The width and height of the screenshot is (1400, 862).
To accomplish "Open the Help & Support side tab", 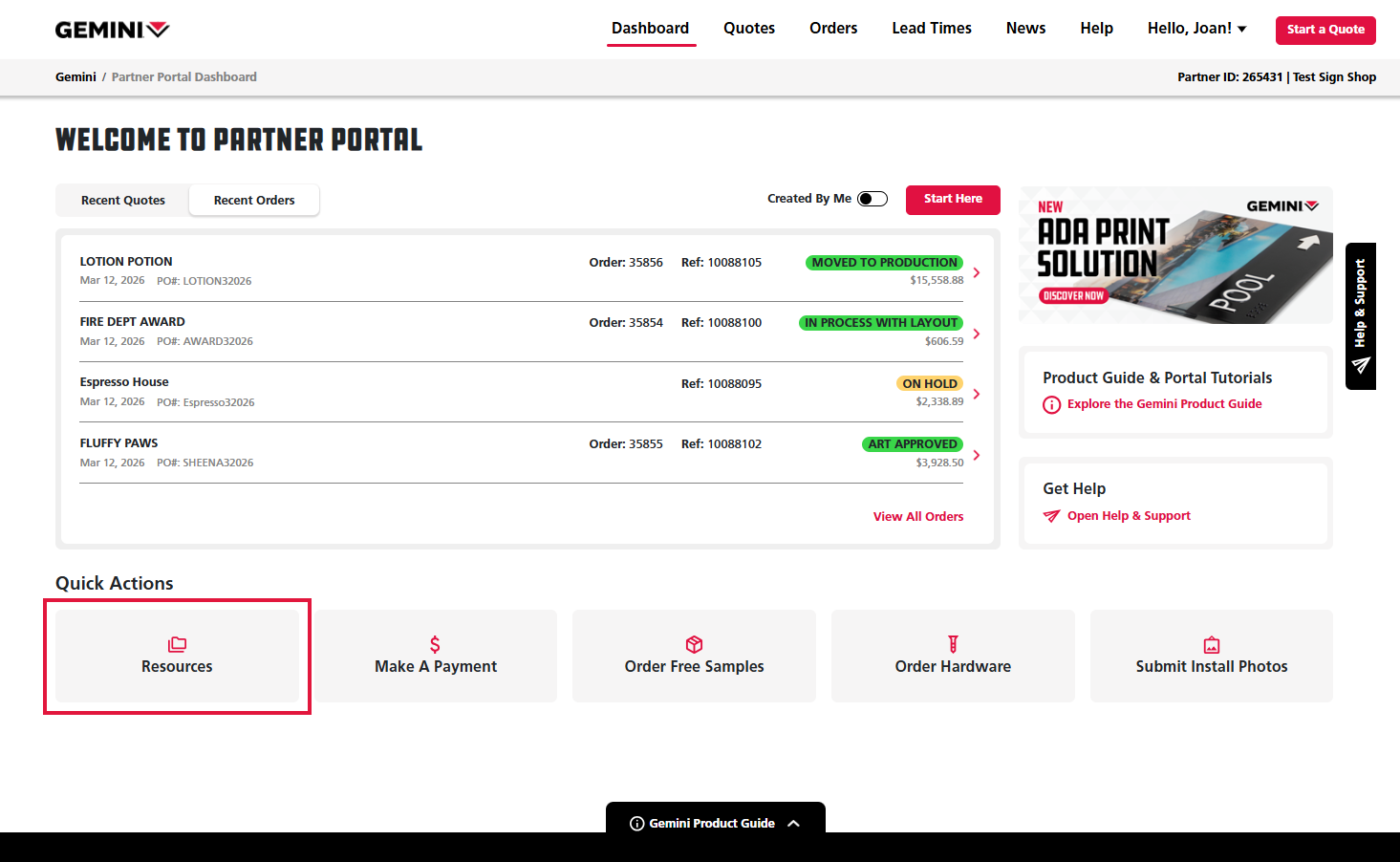I will point(1360,315).
